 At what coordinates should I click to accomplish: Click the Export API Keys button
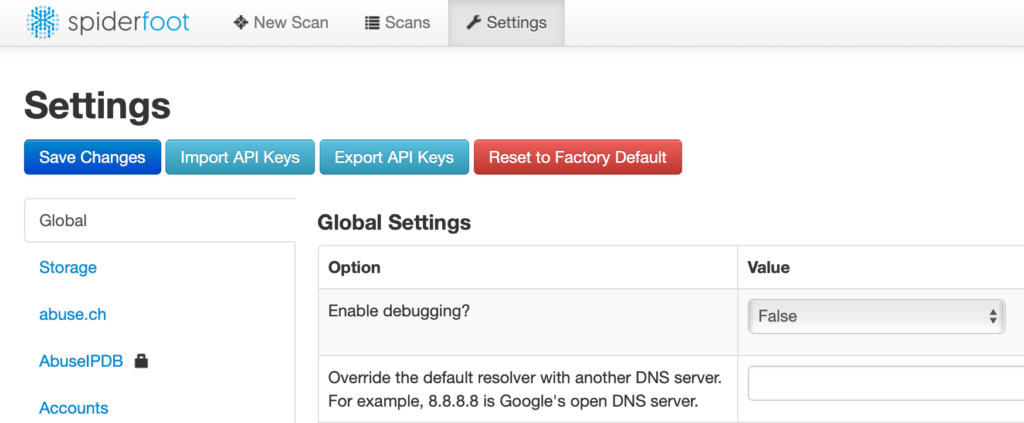click(394, 157)
